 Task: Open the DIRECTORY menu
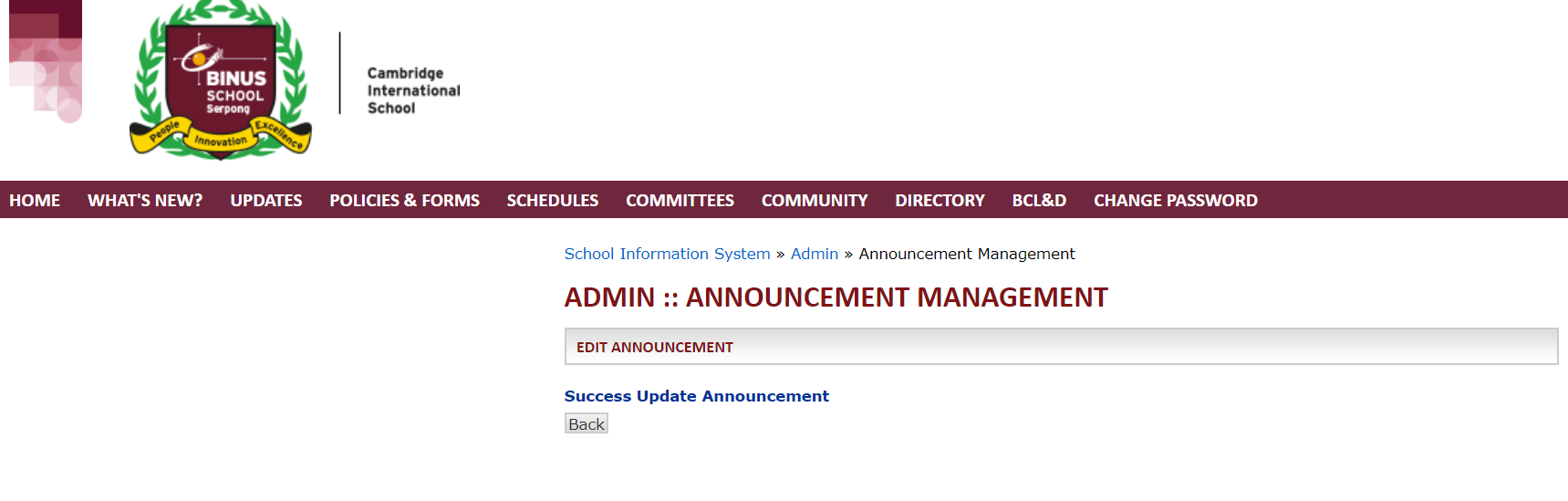[940, 201]
